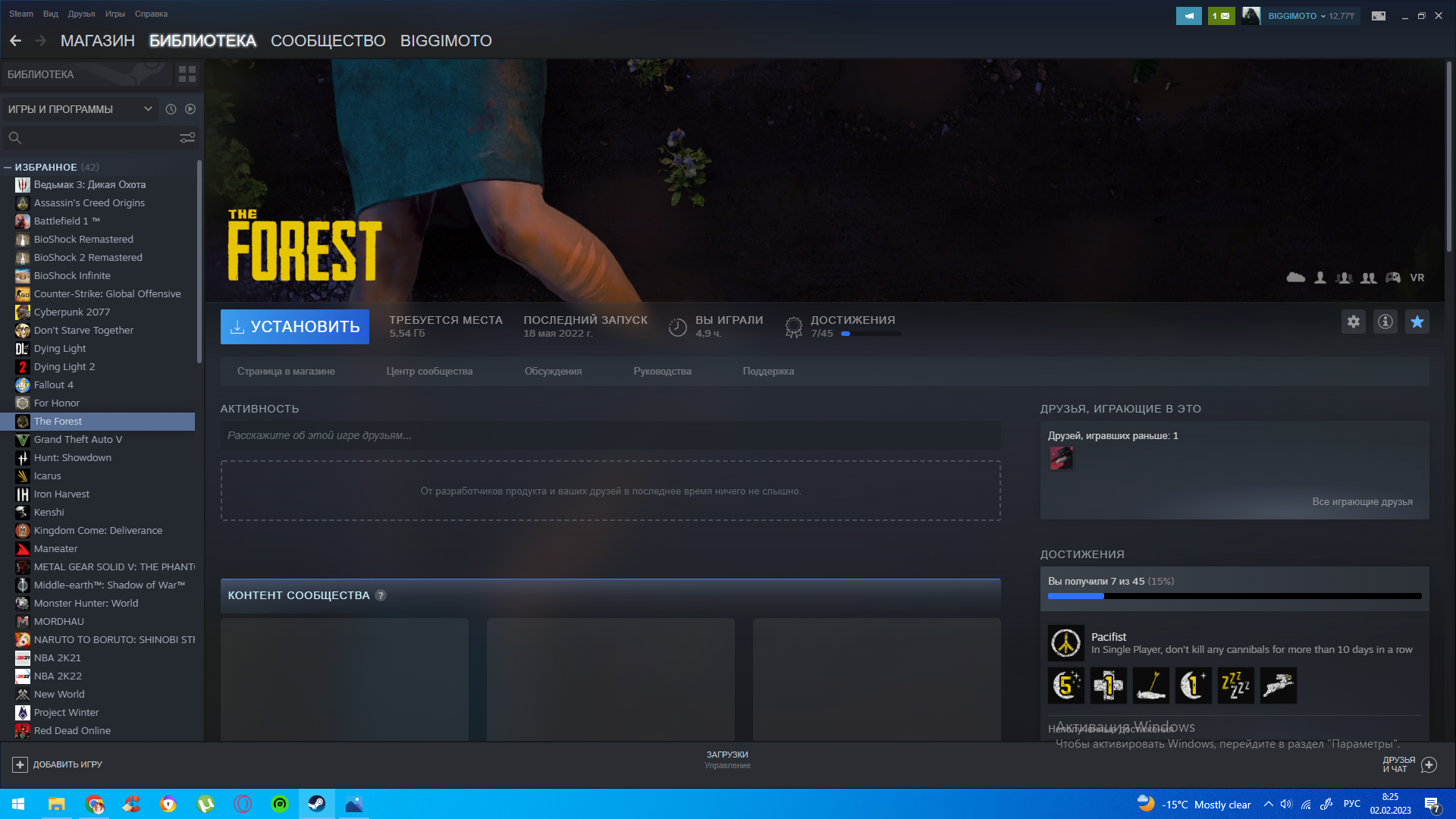Collapse the ИЗБРАННОЕ category

click(8, 168)
